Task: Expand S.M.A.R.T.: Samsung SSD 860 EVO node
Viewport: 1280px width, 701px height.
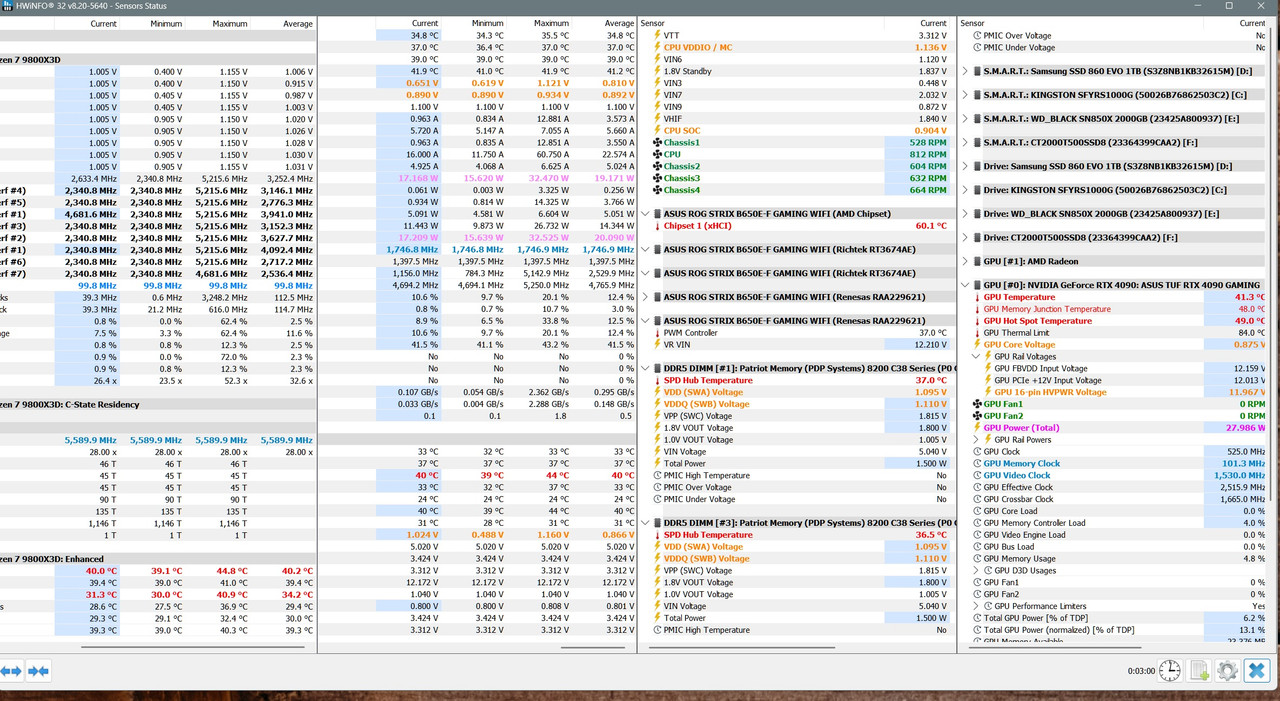Action: coord(965,71)
